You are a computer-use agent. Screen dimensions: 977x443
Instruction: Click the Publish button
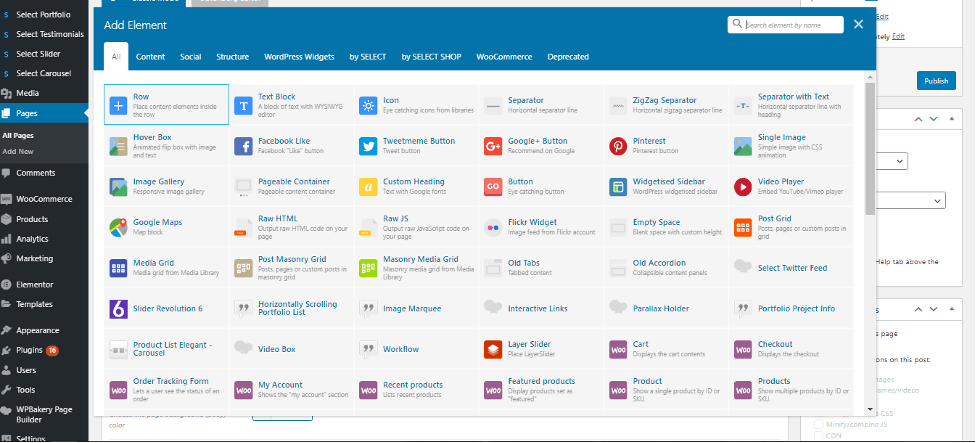936,80
